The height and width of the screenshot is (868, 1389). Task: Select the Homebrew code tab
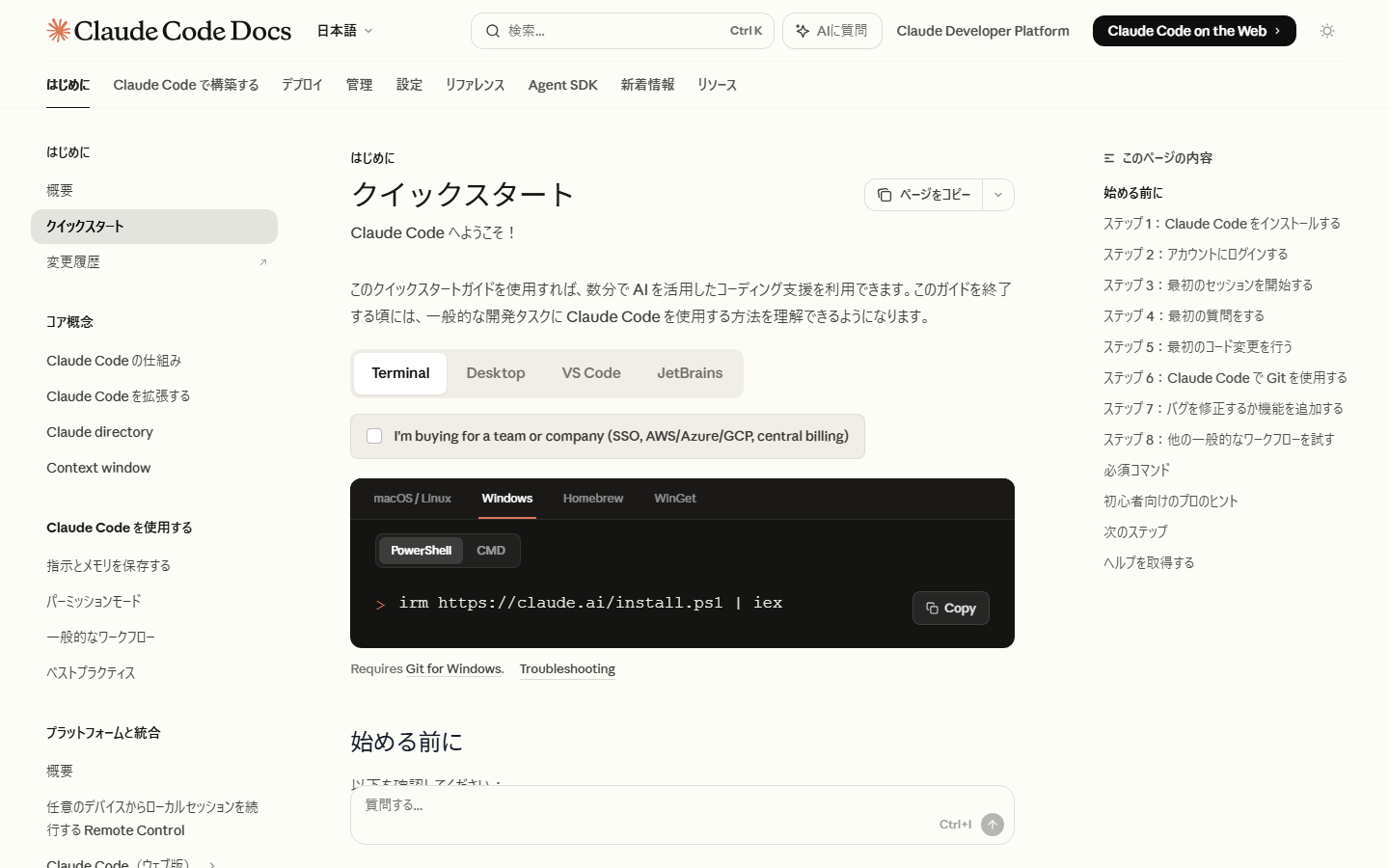(593, 499)
